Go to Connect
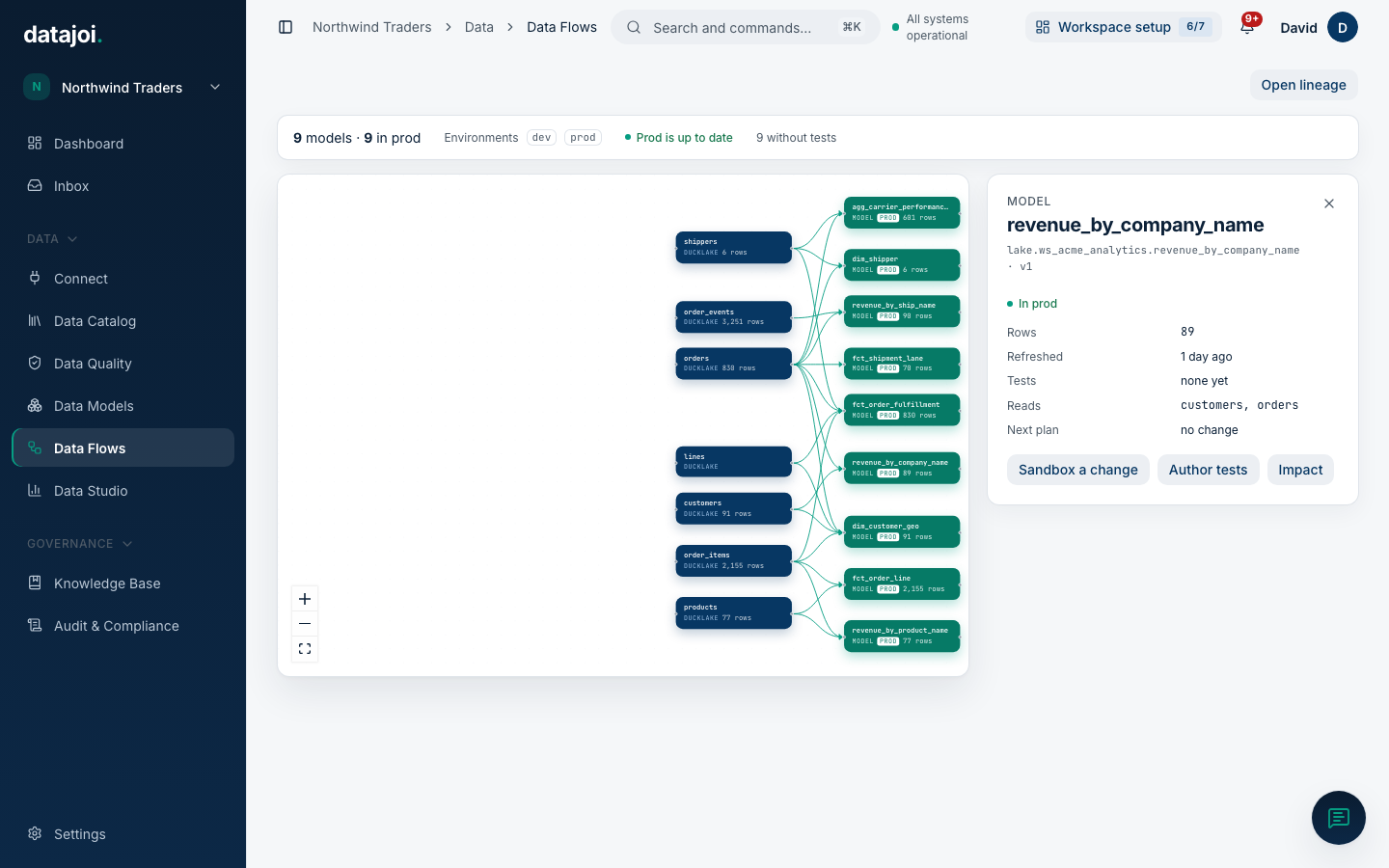 (123, 279)
